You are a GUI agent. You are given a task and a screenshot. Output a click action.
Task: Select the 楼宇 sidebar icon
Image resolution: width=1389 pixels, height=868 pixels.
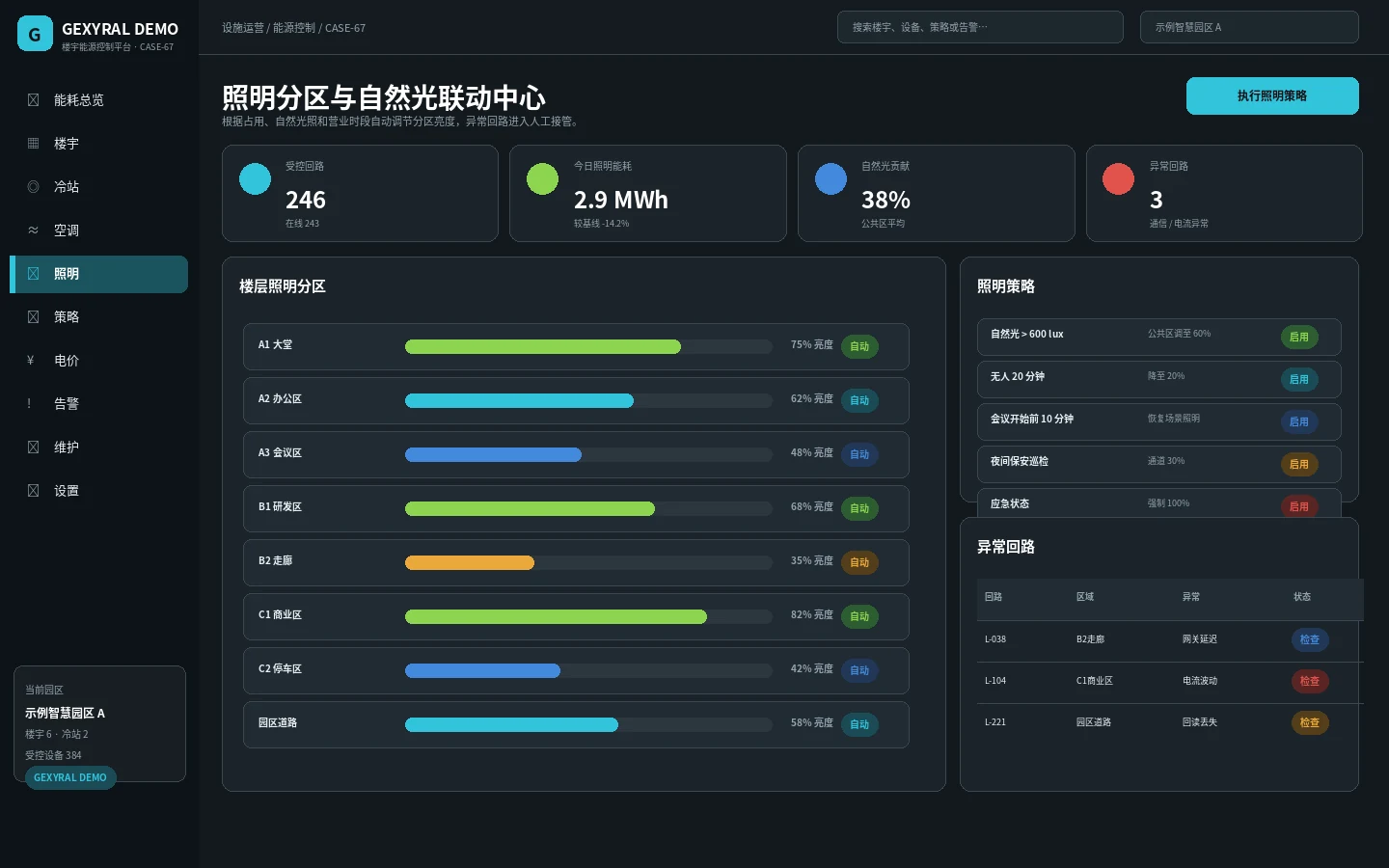click(33, 144)
